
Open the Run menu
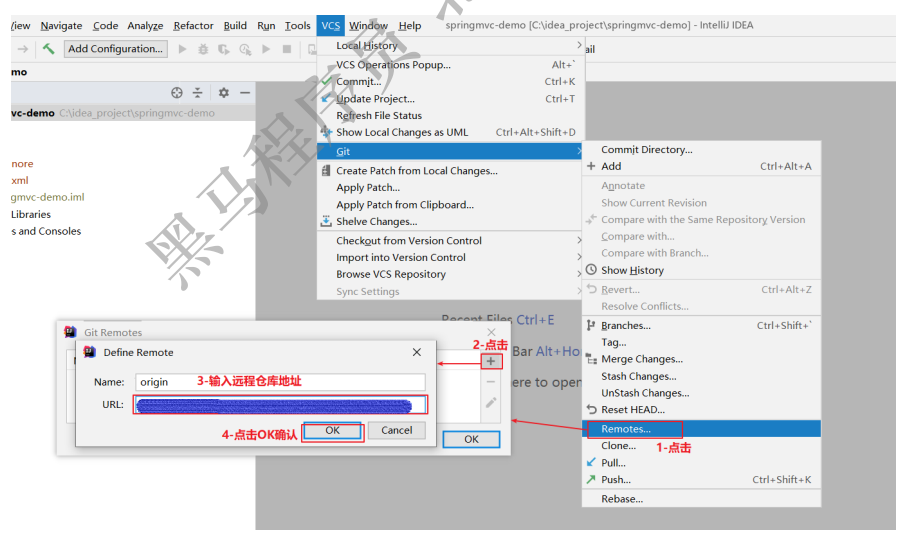pyautogui.click(x=266, y=25)
